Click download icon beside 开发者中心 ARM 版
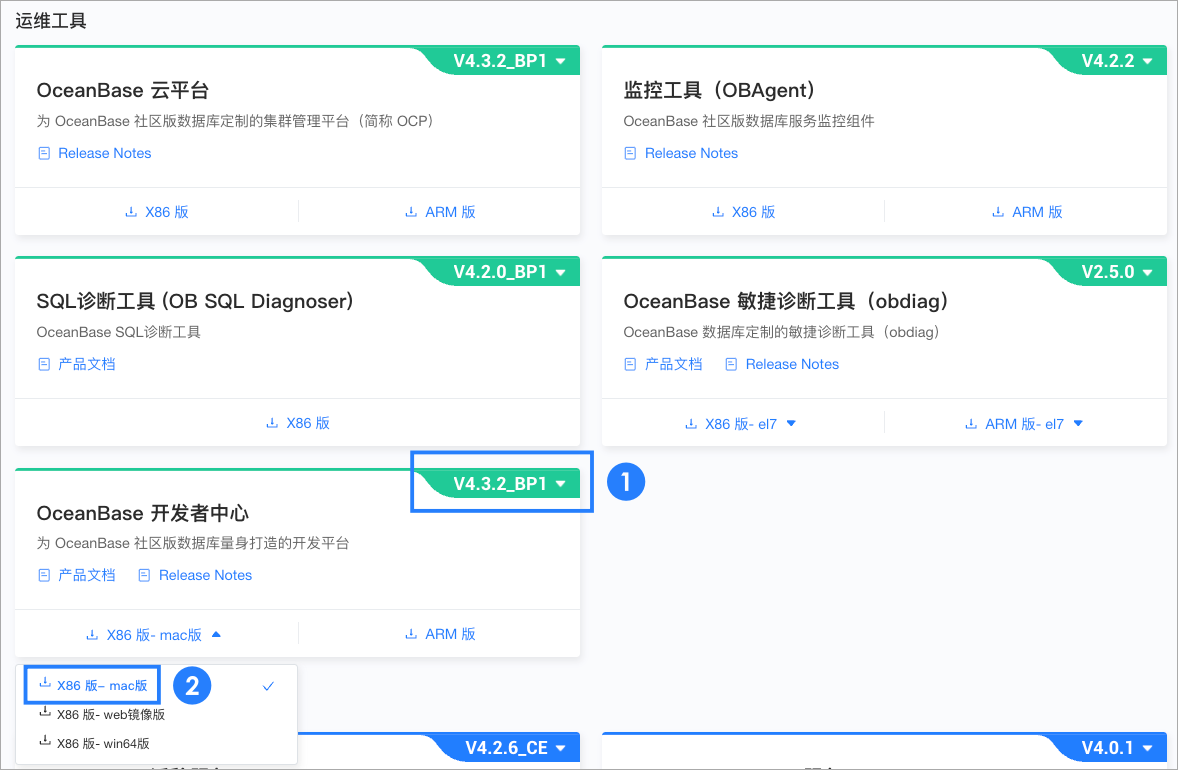Viewport: 1178px width, 770px height. point(409,633)
